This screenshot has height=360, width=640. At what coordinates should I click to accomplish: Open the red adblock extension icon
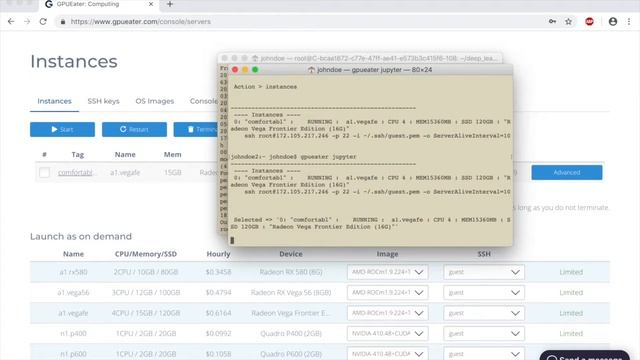point(589,22)
